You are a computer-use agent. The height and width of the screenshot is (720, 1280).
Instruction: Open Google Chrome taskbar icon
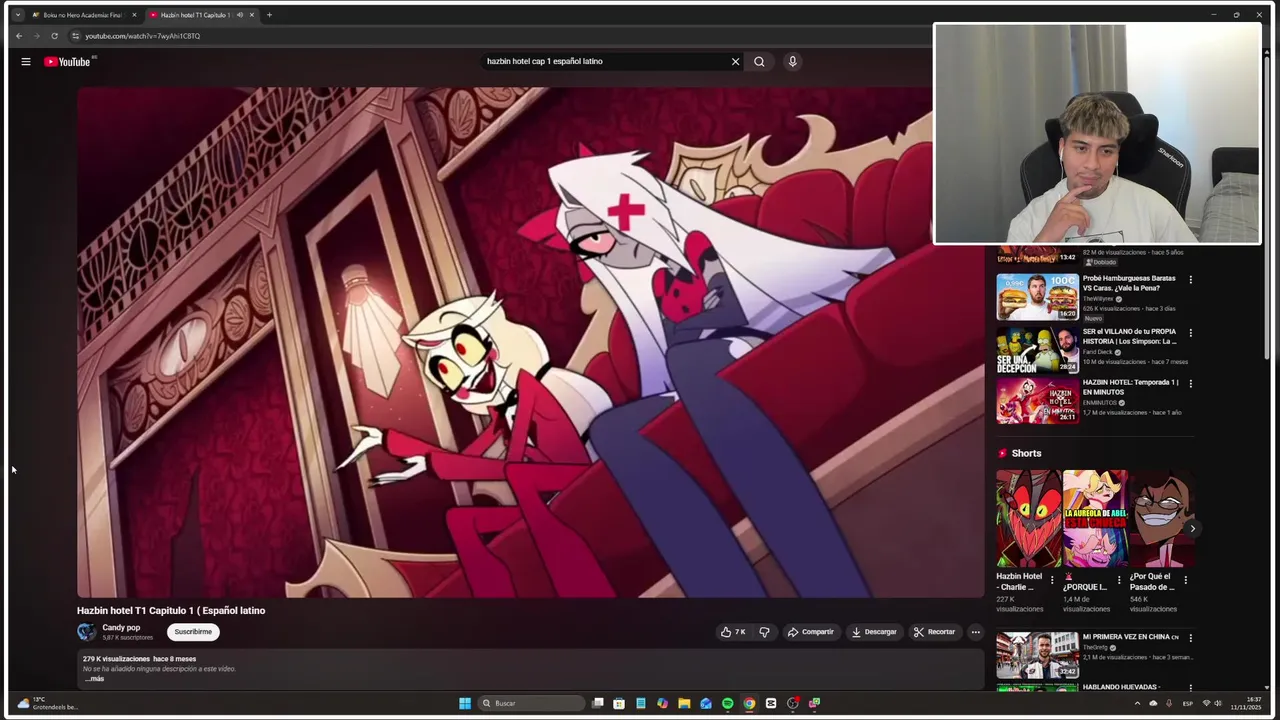[749, 703]
